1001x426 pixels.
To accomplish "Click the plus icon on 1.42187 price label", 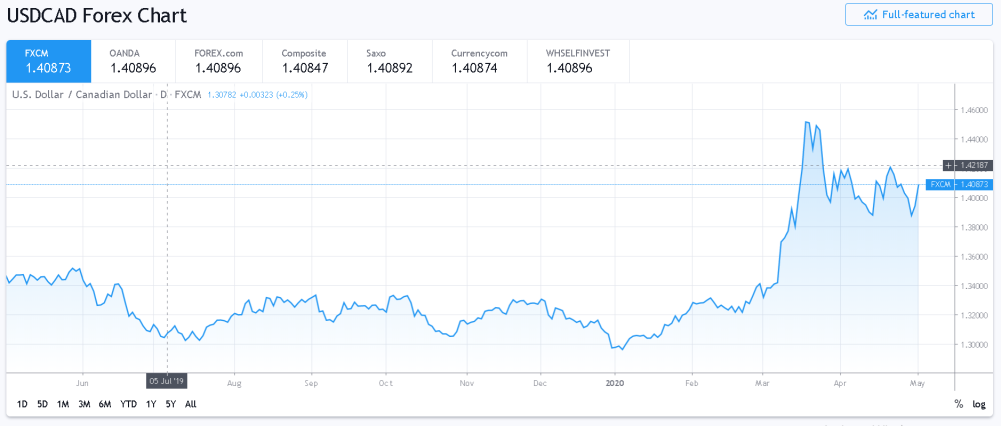I will pos(949,165).
